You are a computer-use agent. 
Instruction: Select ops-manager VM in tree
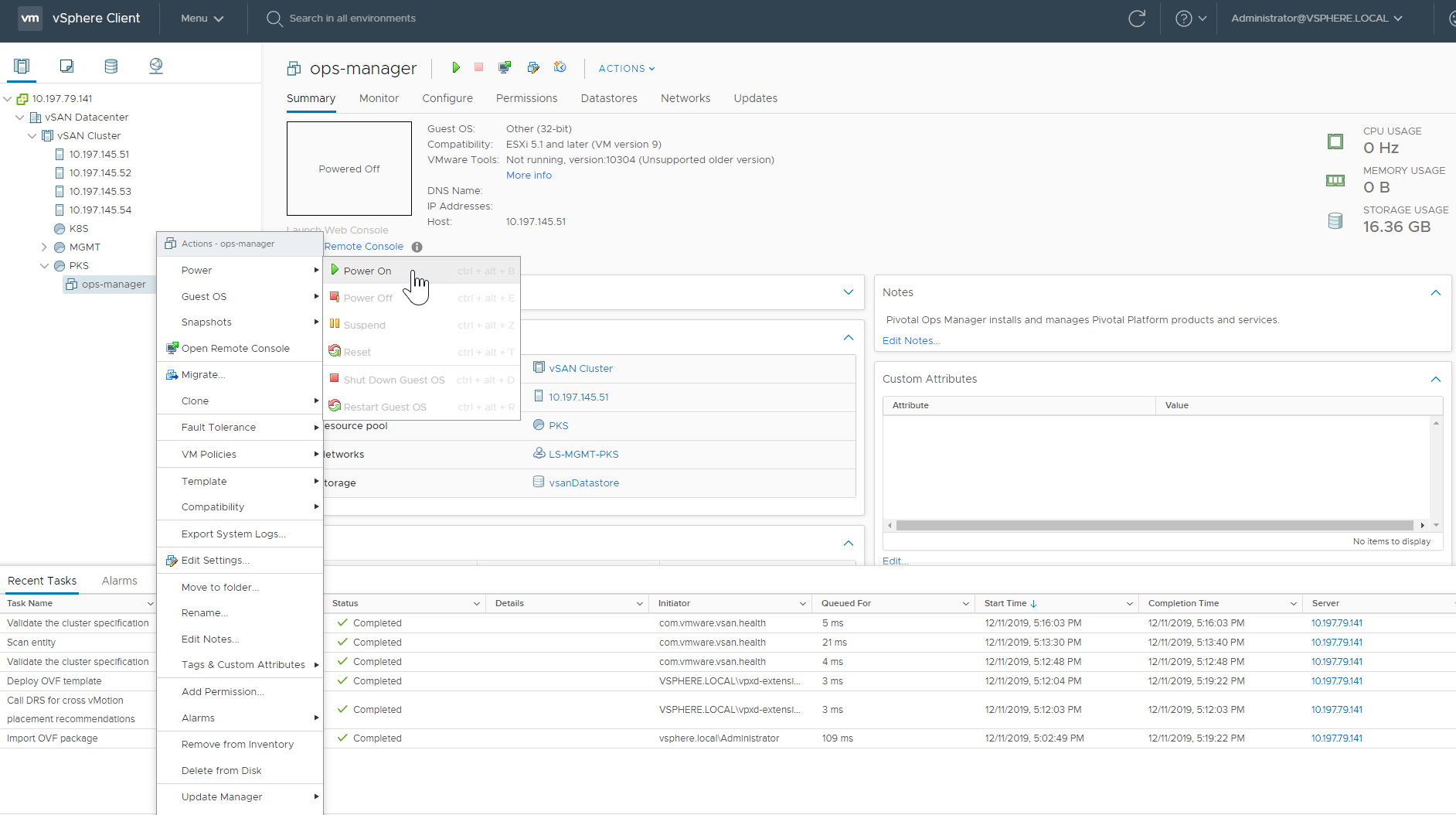click(114, 285)
